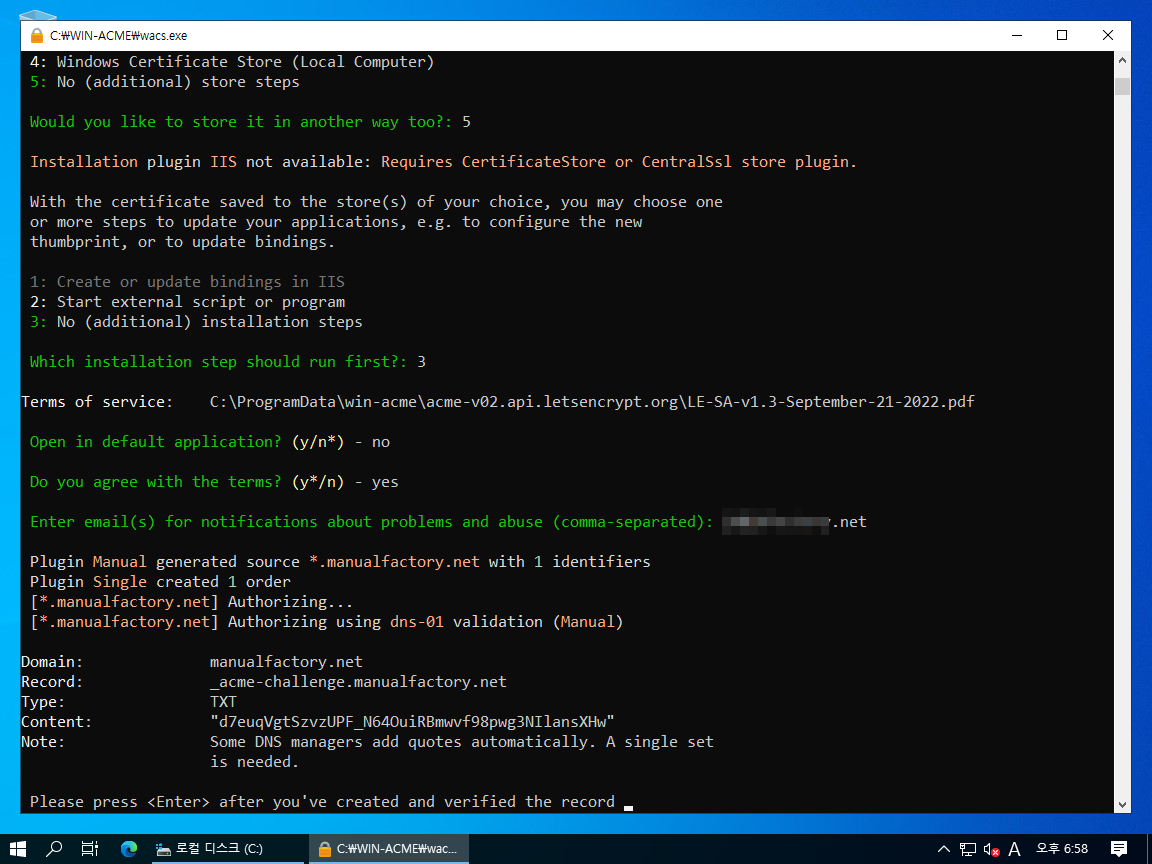Switch to the 로컬 디스크 (C:) Explorer window
The width and height of the screenshot is (1152, 864).
click(x=227, y=849)
